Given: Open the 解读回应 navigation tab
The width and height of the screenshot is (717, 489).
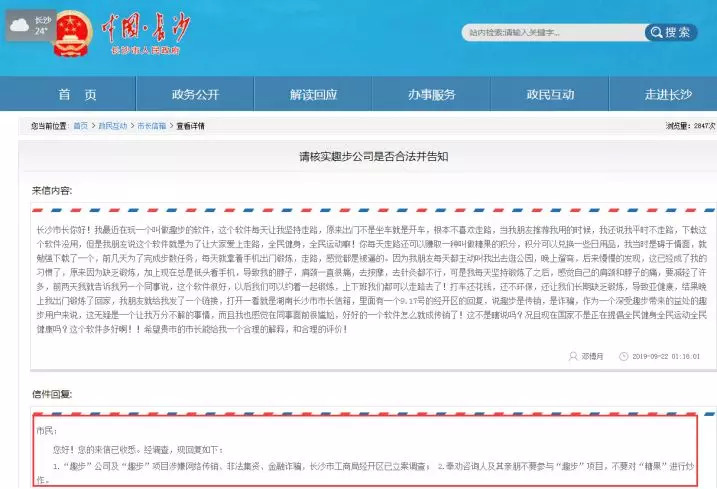Looking at the screenshot, I should tap(314, 94).
